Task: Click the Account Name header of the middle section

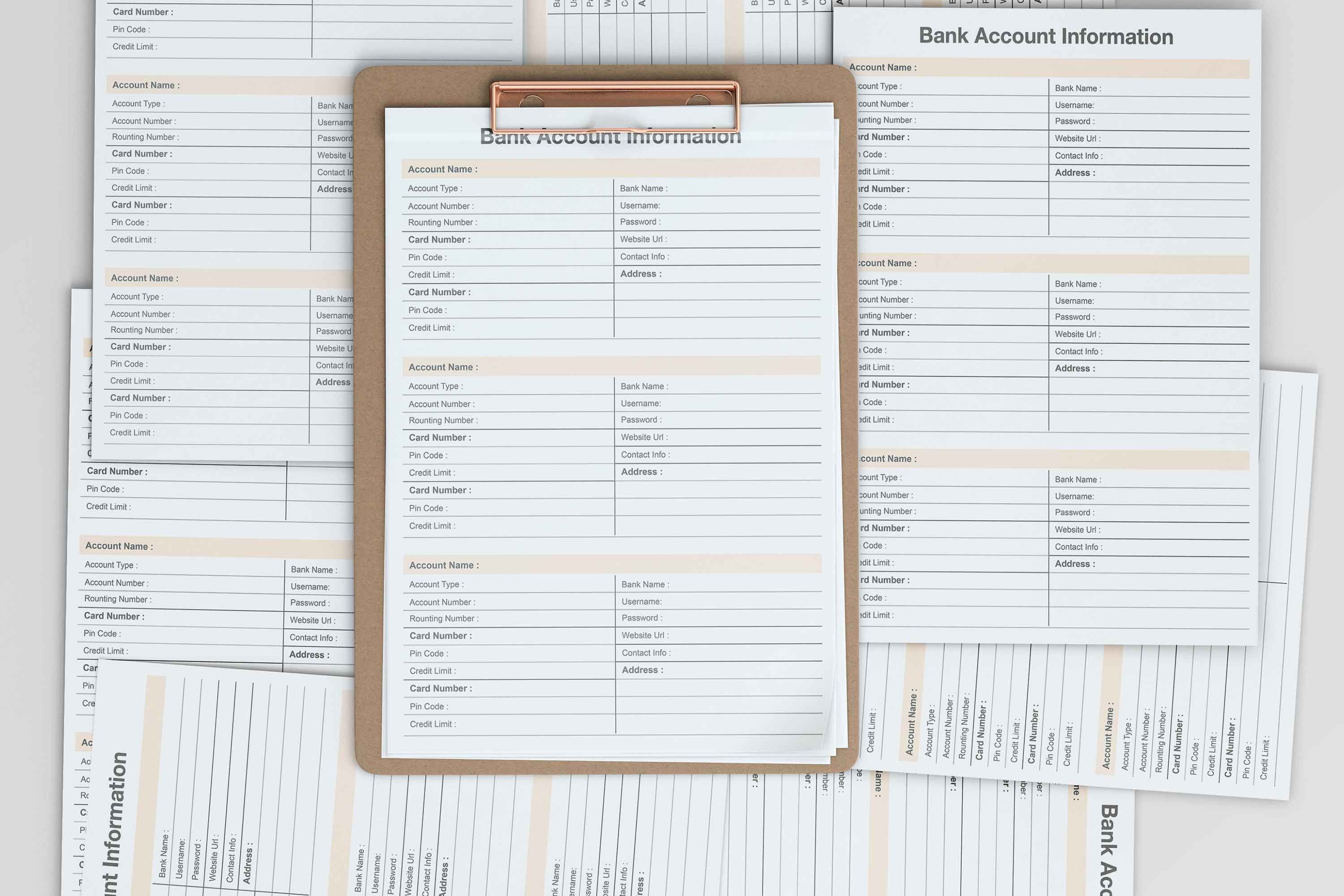Action: click(443, 367)
